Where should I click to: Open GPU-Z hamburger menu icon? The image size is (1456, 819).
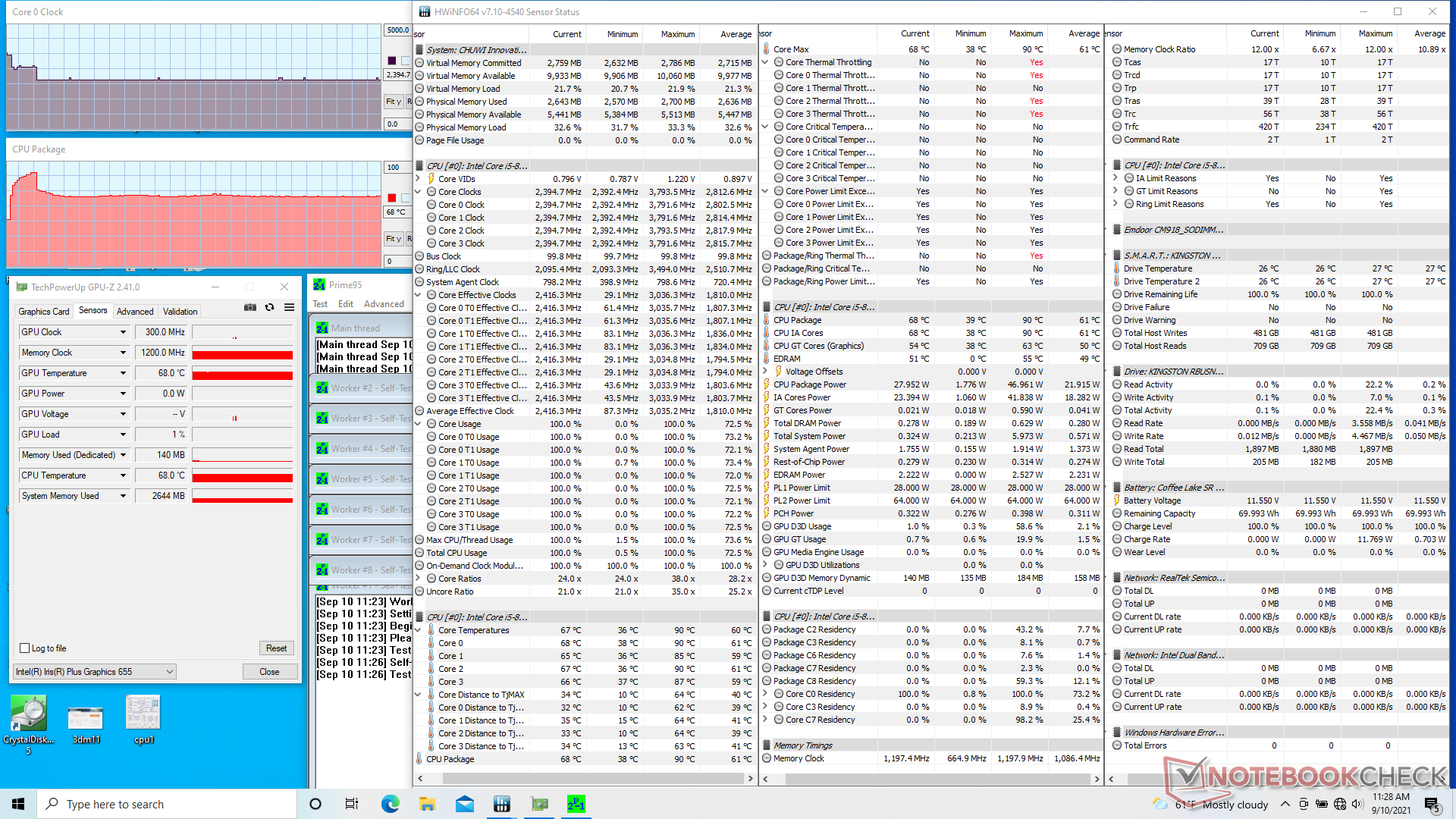coord(289,307)
